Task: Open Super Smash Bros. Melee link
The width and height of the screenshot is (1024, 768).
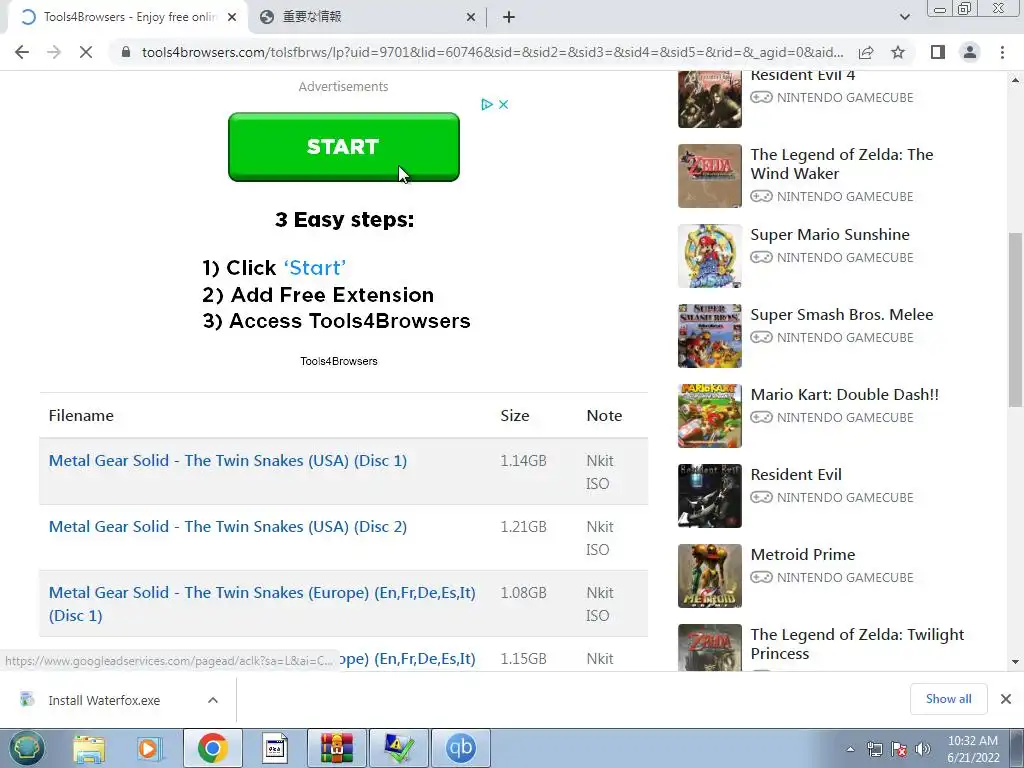Action: click(x=842, y=315)
